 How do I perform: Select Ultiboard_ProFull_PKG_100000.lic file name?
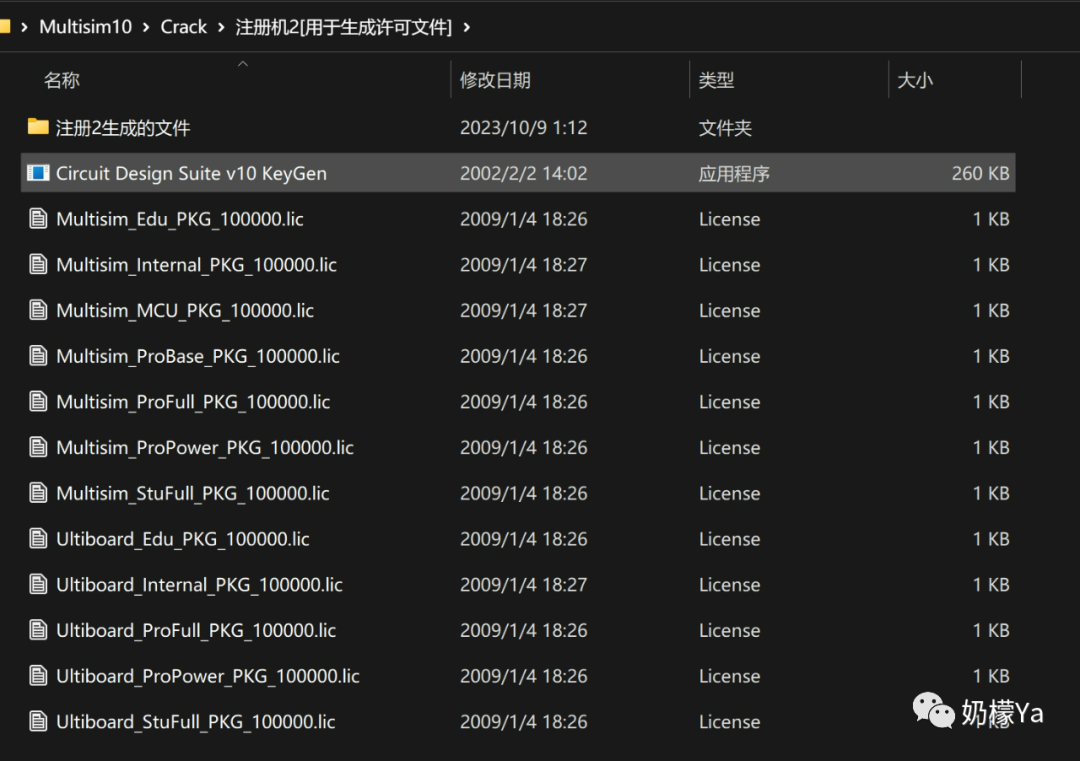pos(196,630)
